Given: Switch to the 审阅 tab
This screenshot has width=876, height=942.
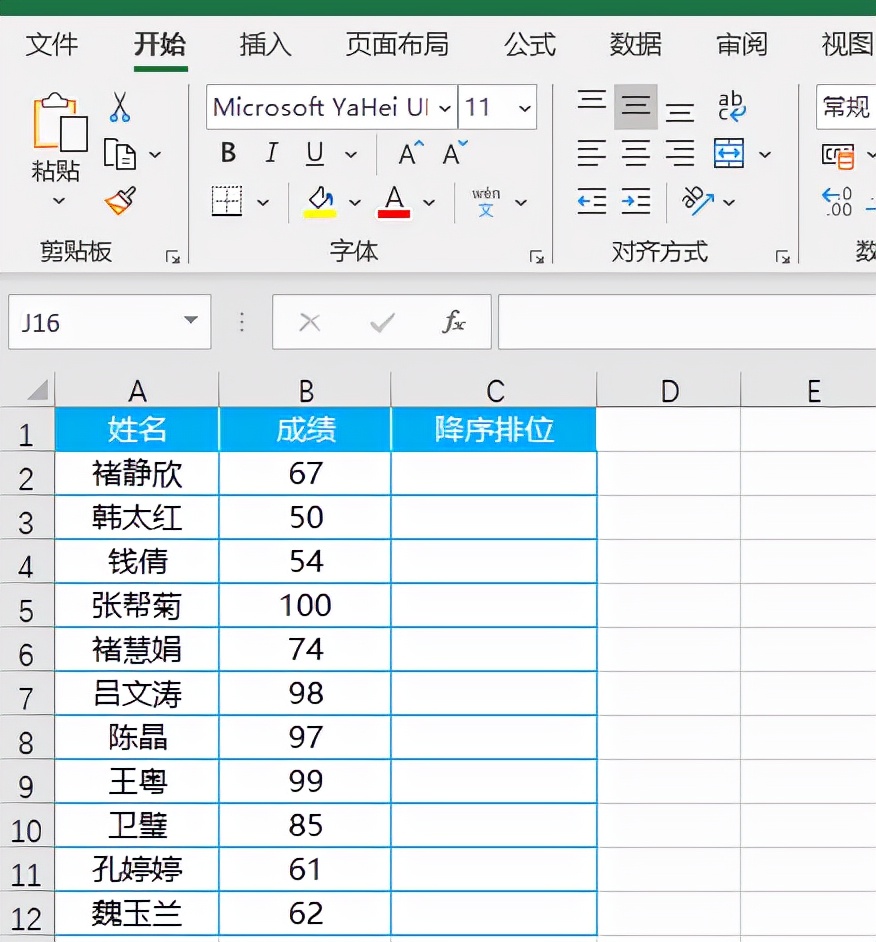Looking at the screenshot, I should pos(742,44).
